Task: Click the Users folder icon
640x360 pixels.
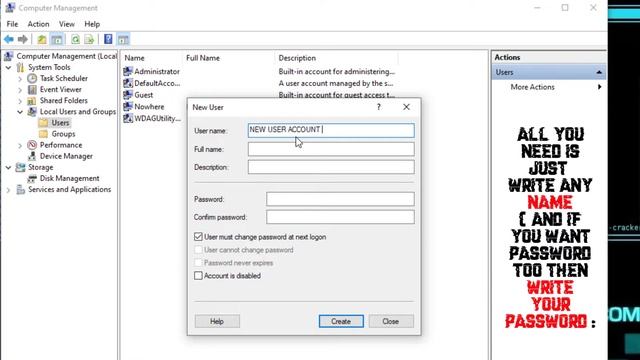Action: [x=43, y=123]
